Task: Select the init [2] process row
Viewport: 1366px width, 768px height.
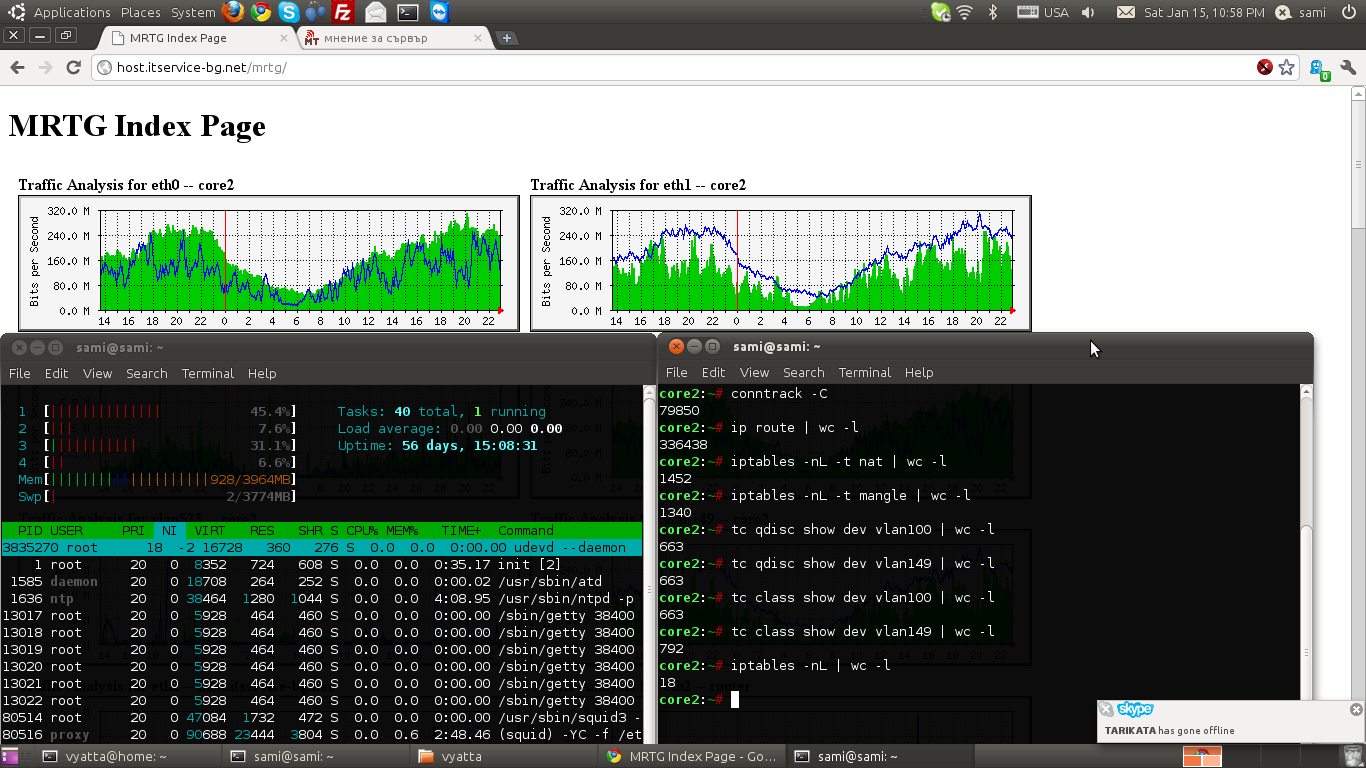Action: 320,564
